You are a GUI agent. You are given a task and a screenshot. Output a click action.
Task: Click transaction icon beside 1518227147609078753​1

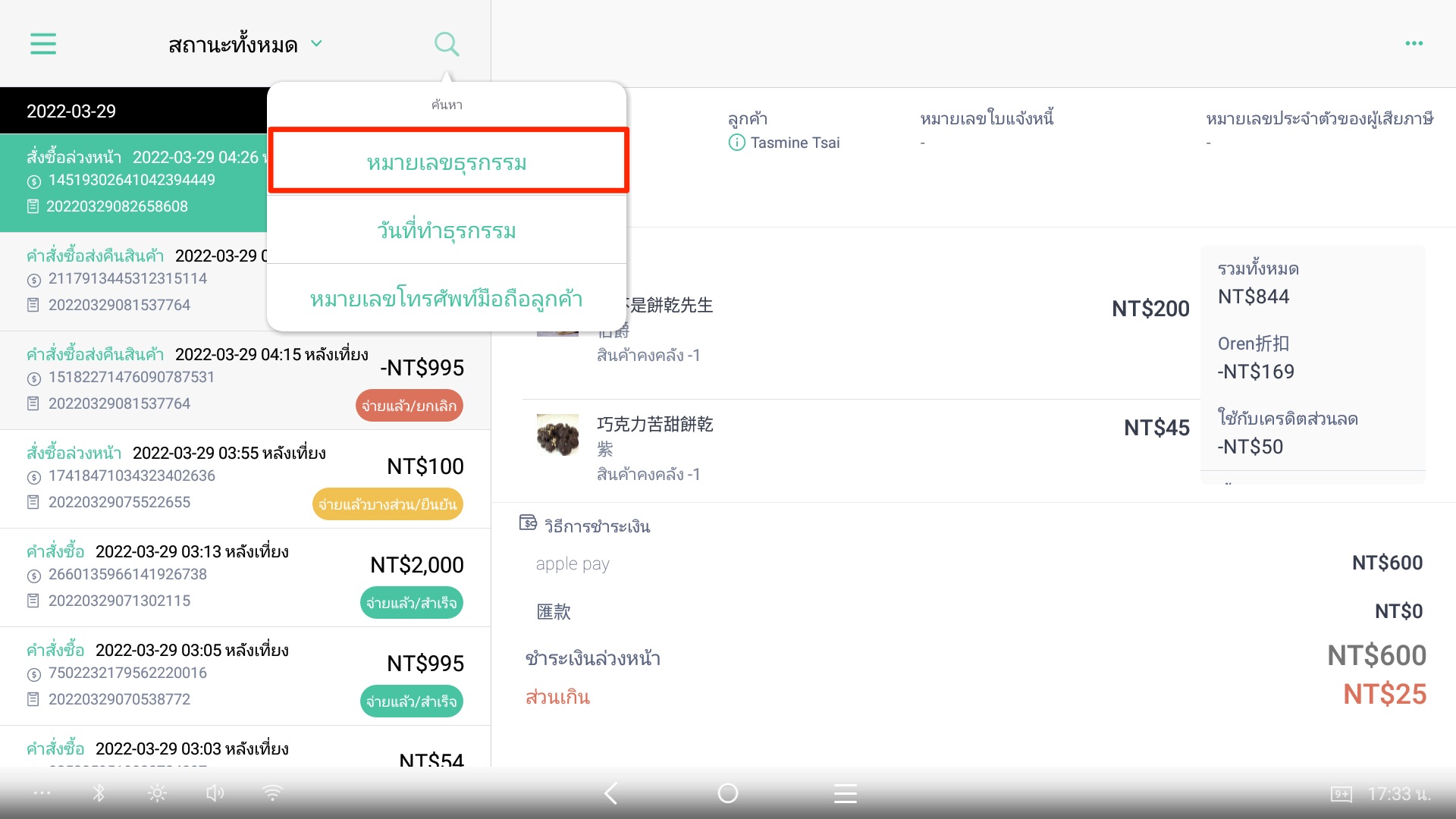tap(33, 378)
